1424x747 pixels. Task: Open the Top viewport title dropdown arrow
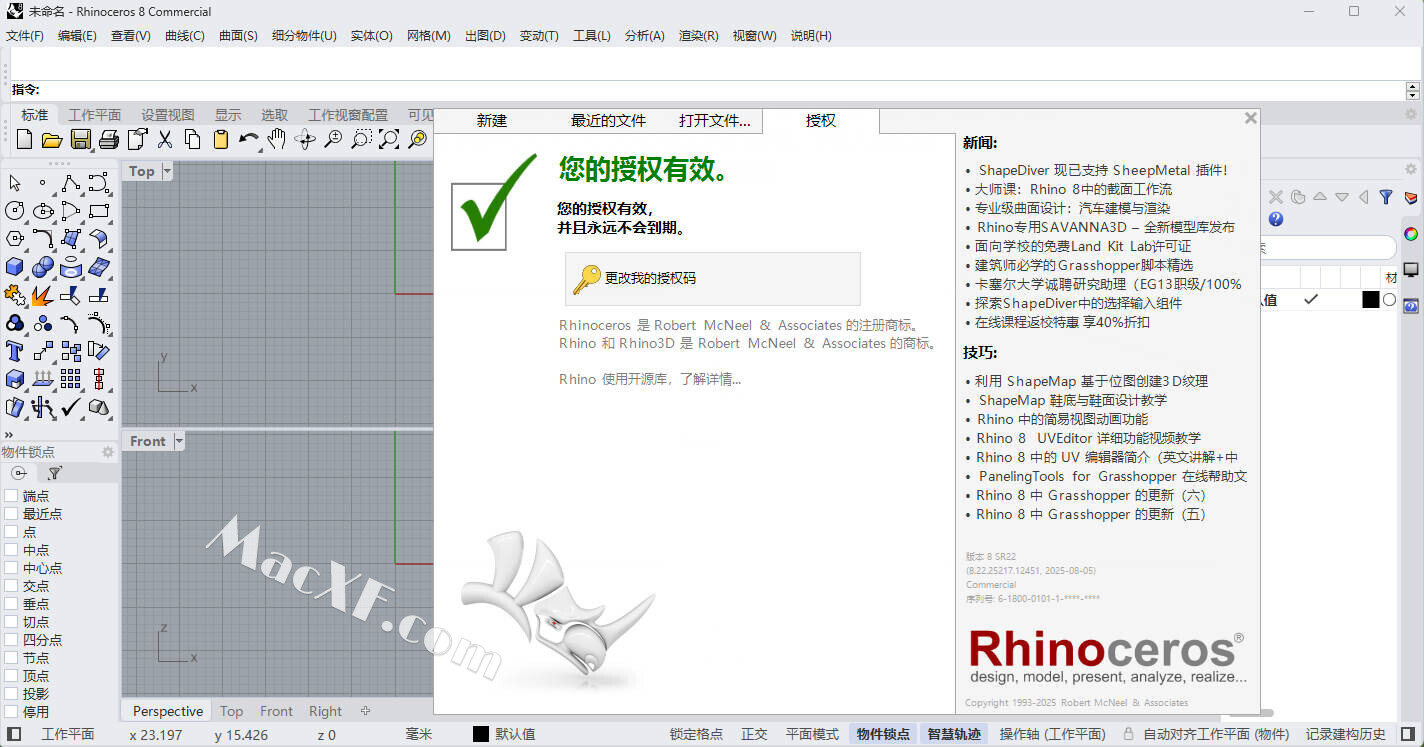click(167, 171)
